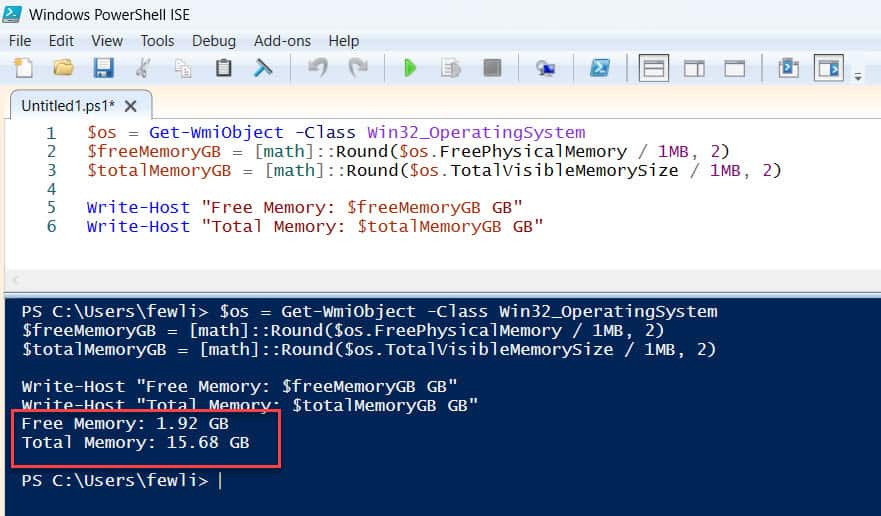Show Script Pane Right layout icon
881x516 pixels.
coord(694,69)
